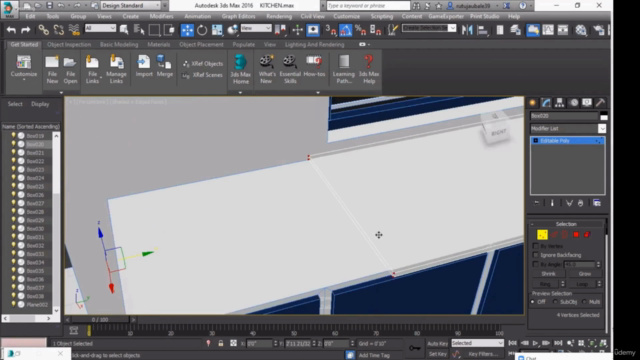Open the Create Selection Set dropdown
This screenshot has height=360, width=640.
(429, 28)
